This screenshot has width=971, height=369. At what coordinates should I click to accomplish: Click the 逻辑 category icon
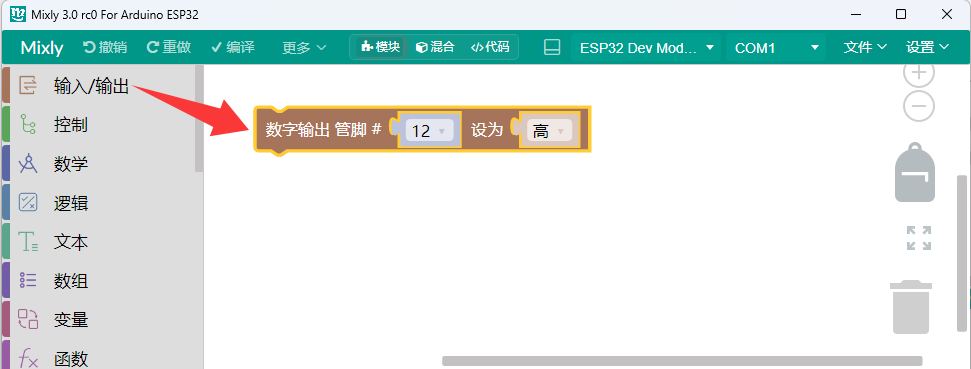pyautogui.click(x=28, y=202)
